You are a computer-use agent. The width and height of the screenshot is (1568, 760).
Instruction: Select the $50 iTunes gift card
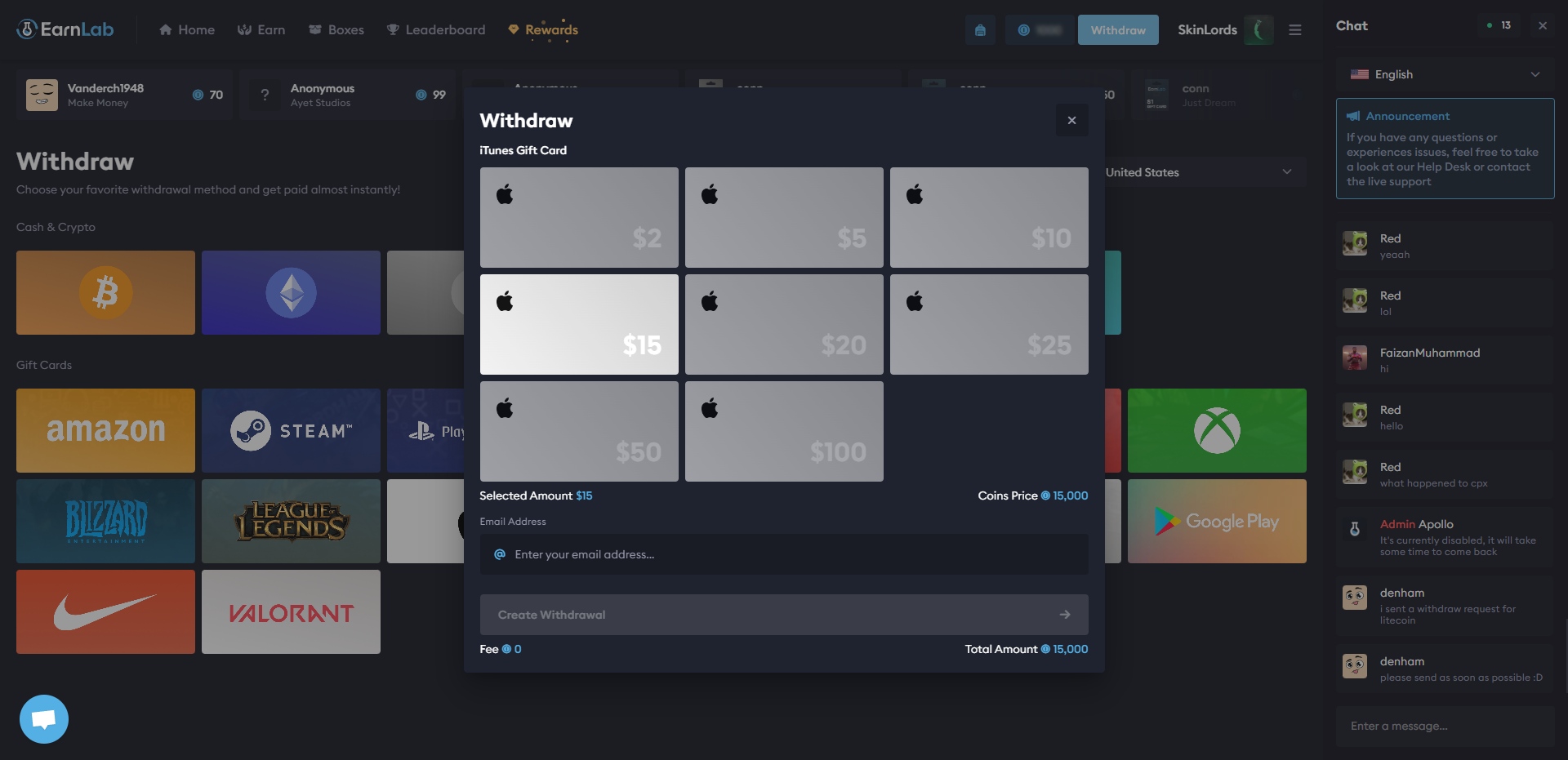point(579,431)
